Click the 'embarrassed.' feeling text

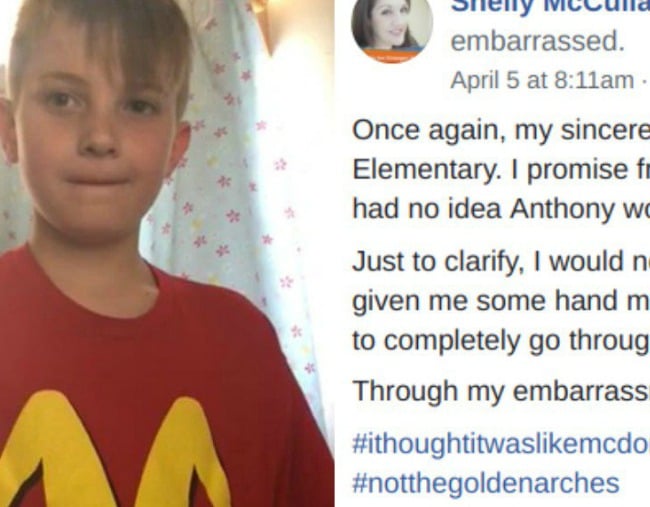(x=538, y=41)
